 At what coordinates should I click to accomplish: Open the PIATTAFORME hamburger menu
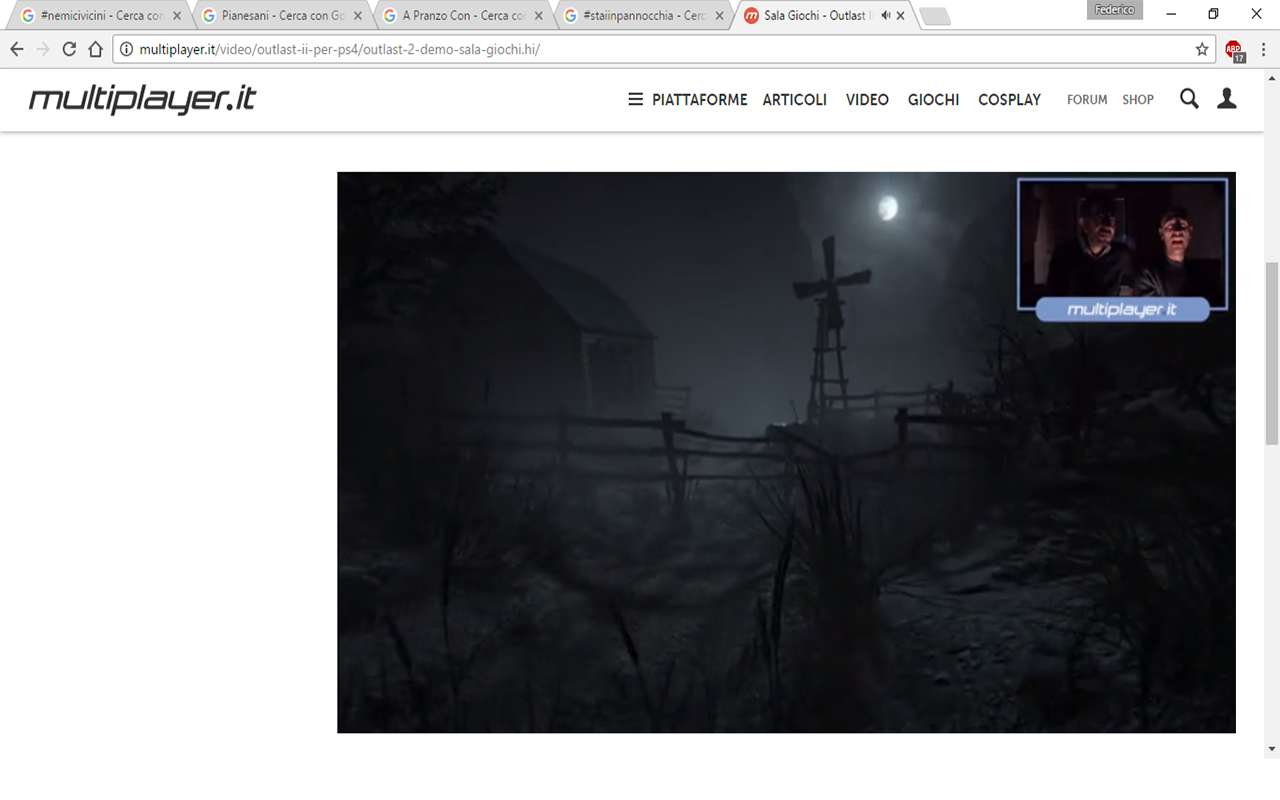688,100
